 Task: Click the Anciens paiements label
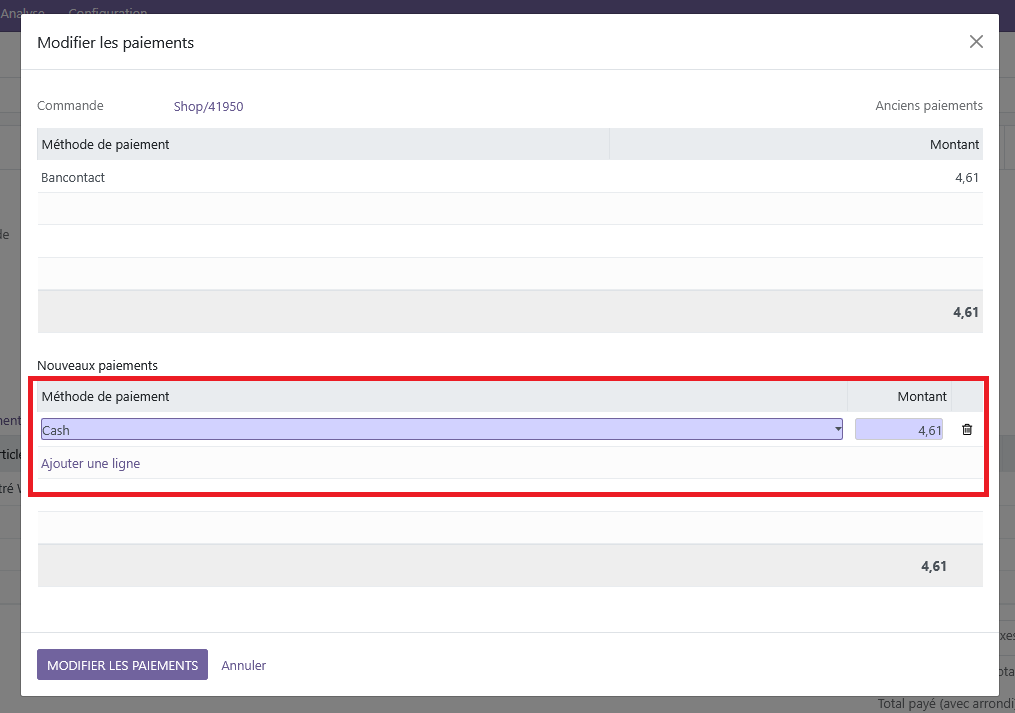click(x=929, y=106)
